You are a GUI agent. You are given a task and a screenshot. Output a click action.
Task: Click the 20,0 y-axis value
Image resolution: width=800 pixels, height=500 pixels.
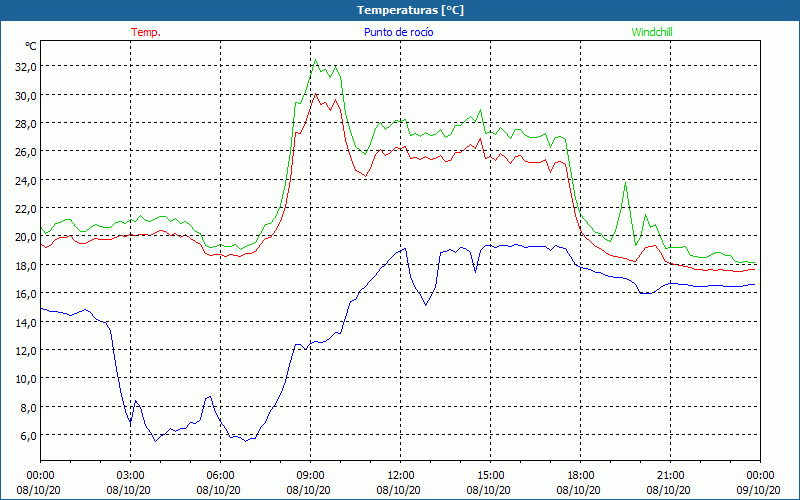click(x=26, y=237)
